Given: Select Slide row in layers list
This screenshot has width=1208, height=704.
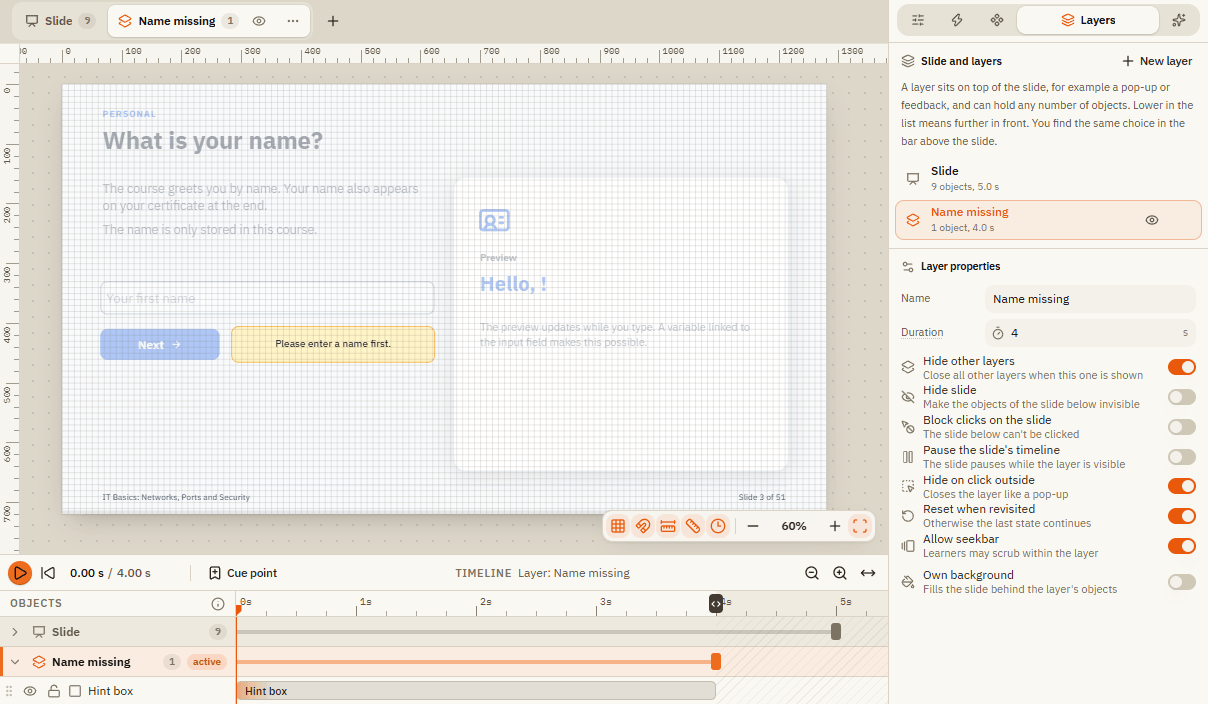Looking at the screenshot, I should tap(1048, 178).
